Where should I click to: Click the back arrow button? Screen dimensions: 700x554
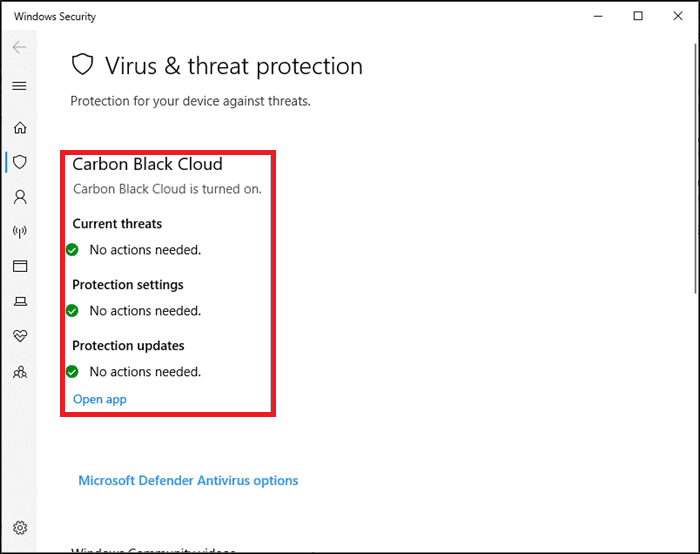tap(19, 48)
